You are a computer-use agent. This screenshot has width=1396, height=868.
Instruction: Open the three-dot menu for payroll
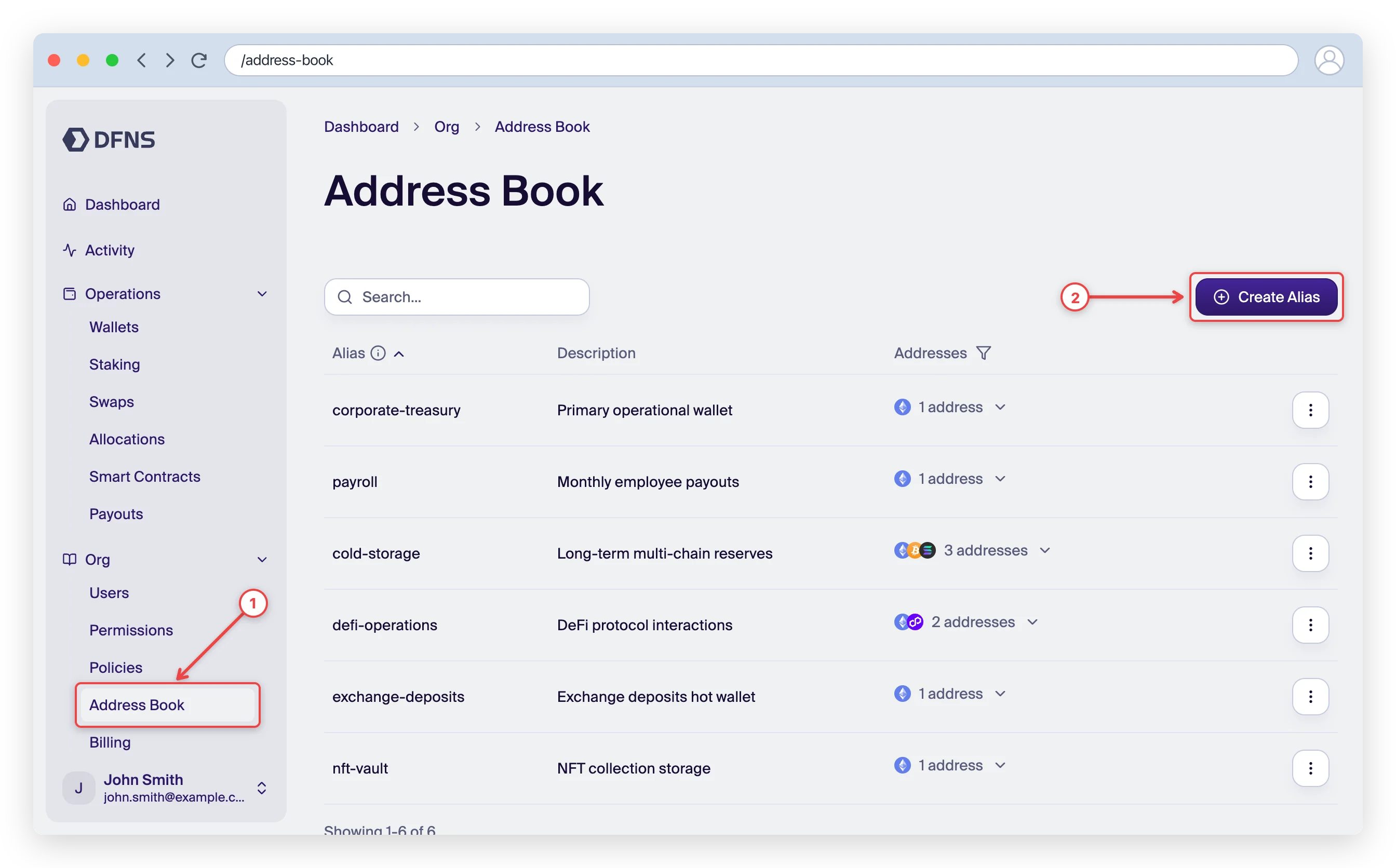(1310, 482)
